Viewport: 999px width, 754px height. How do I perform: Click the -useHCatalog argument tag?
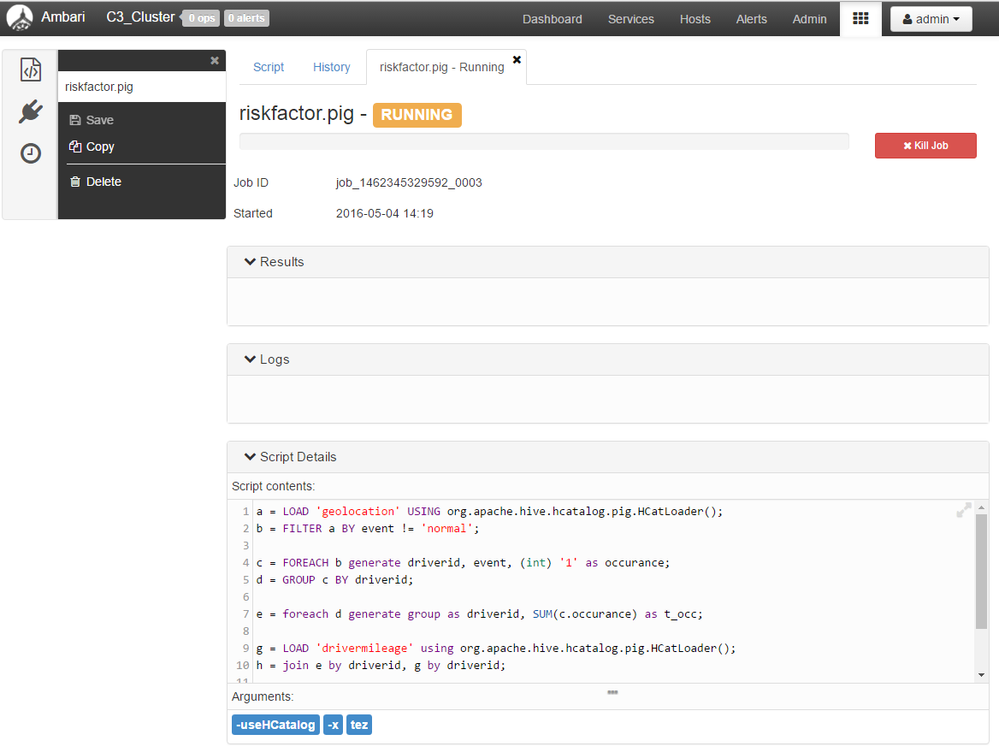point(275,725)
